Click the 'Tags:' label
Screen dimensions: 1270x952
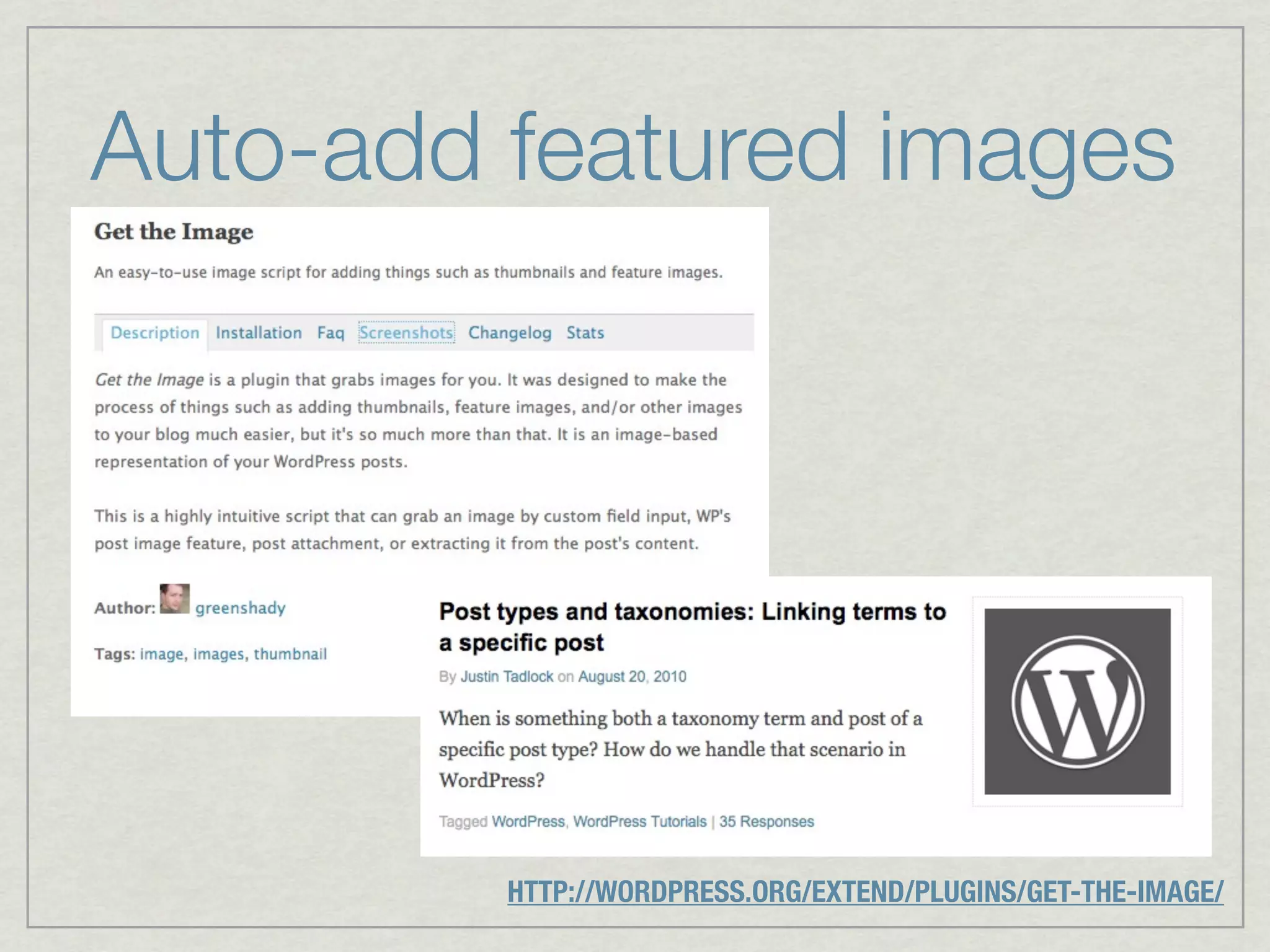pos(115,654)
